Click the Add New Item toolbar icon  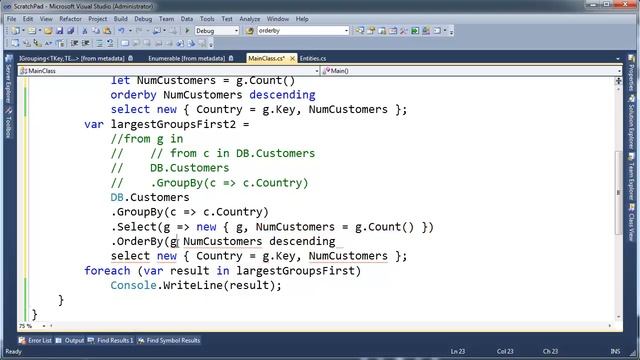pos(32,31)
